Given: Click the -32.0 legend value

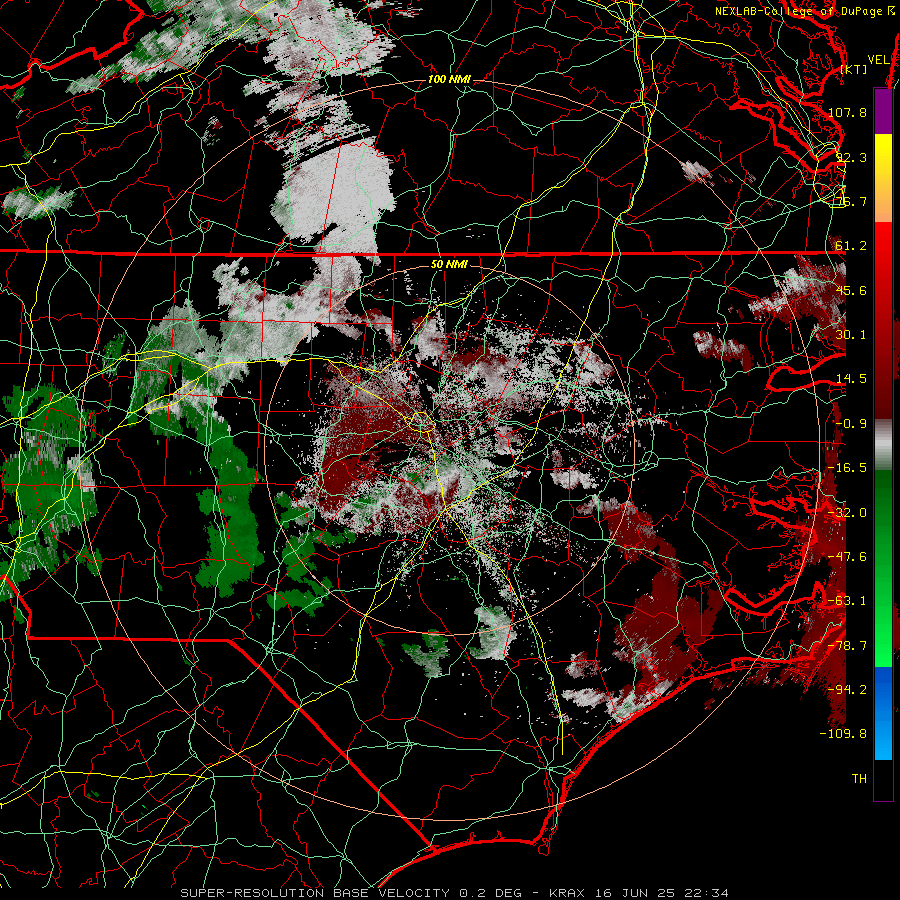Looking at the screenshot, I should (x=847, y=513).
